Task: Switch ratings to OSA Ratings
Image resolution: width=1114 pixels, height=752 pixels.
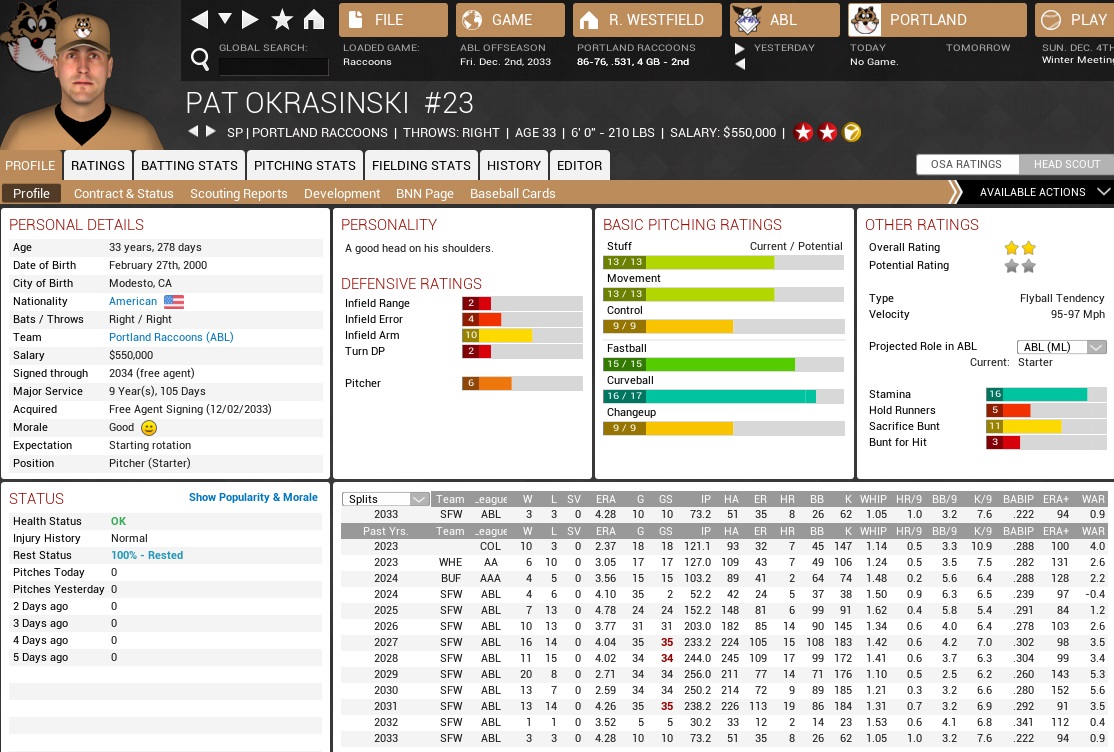Action: click(x=967, y=165)
